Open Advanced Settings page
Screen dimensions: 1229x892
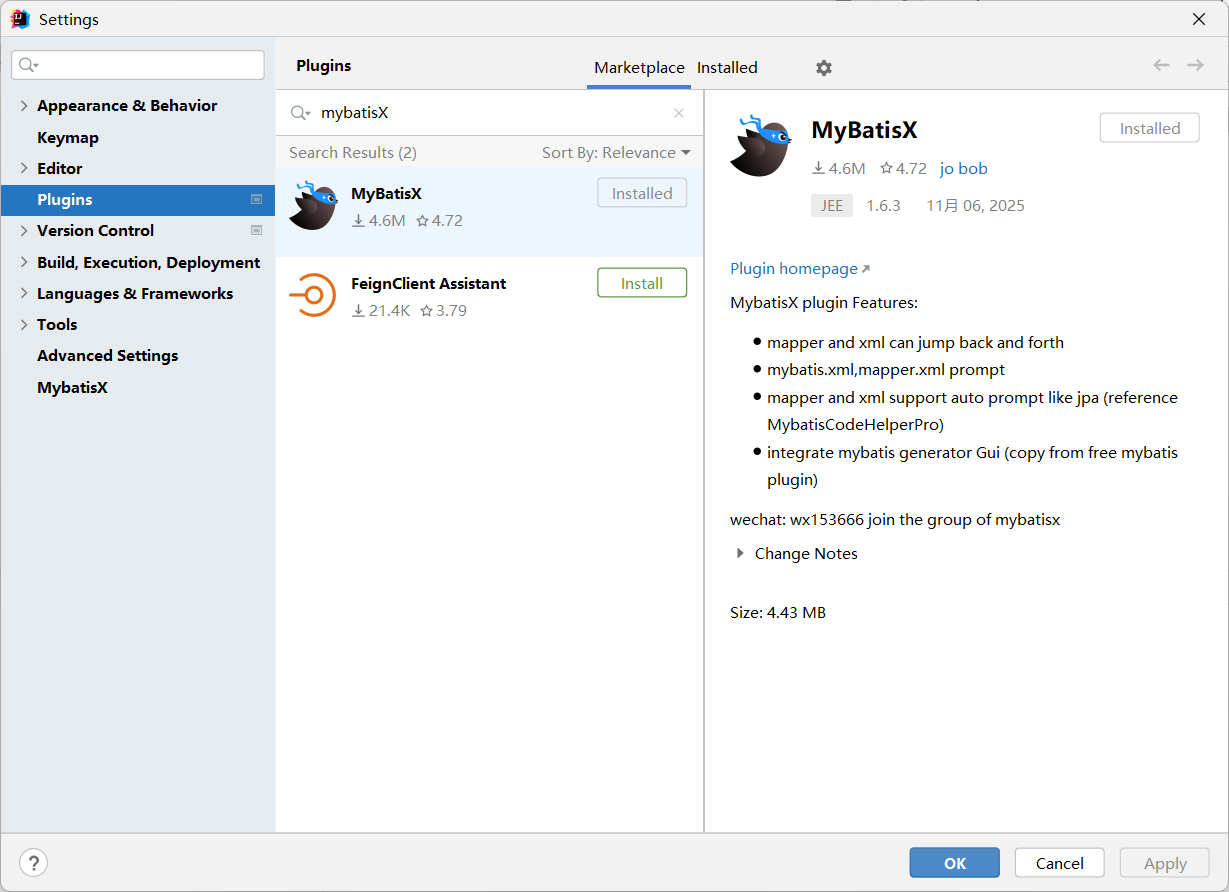tap(107, 356)
